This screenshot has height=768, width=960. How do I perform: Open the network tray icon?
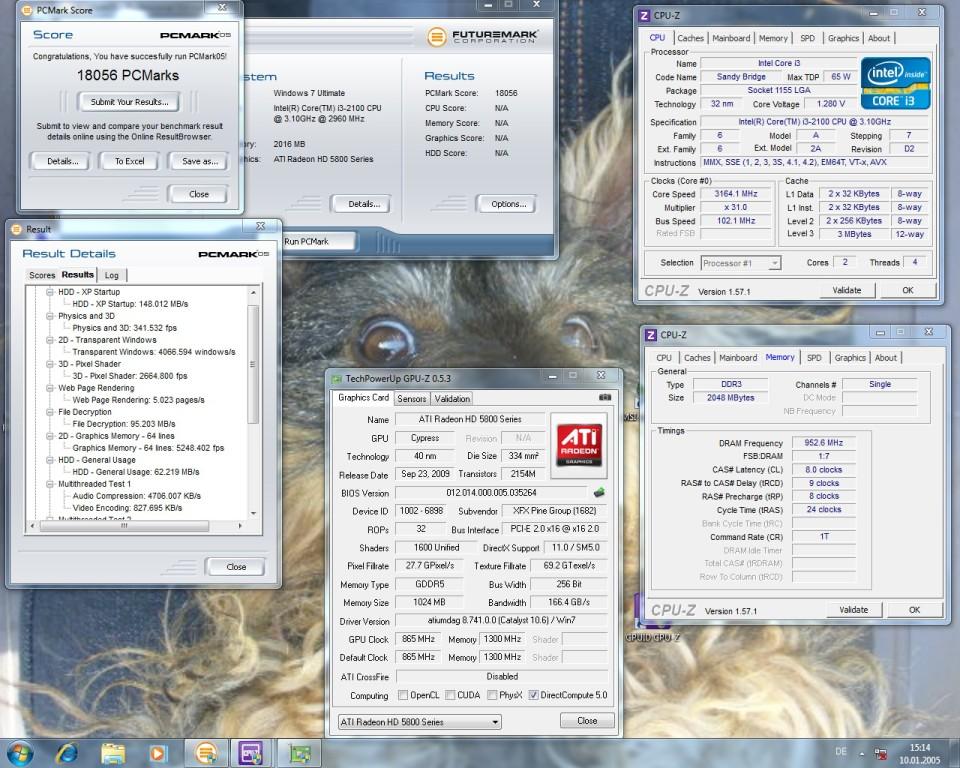(881, 753)
